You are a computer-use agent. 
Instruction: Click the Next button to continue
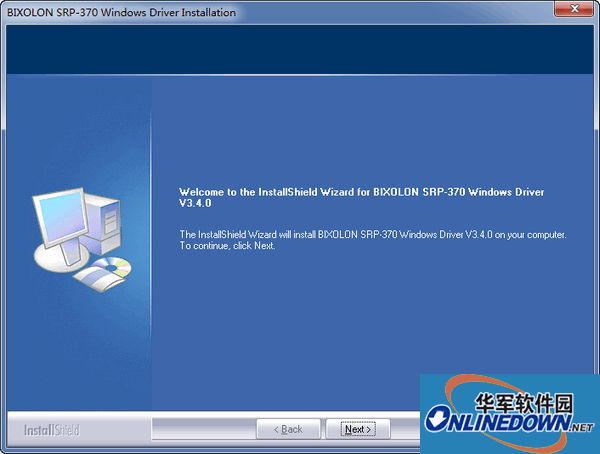(358, 429)
